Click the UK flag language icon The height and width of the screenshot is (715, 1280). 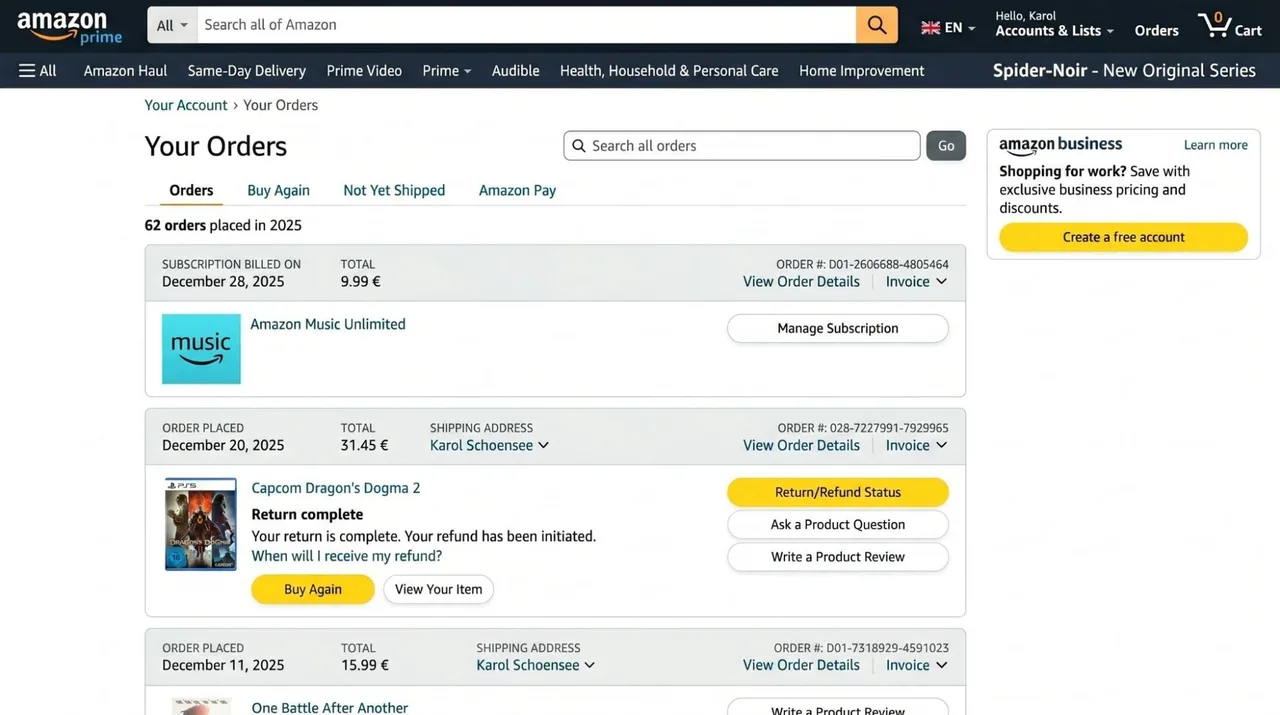pos(930,28)
